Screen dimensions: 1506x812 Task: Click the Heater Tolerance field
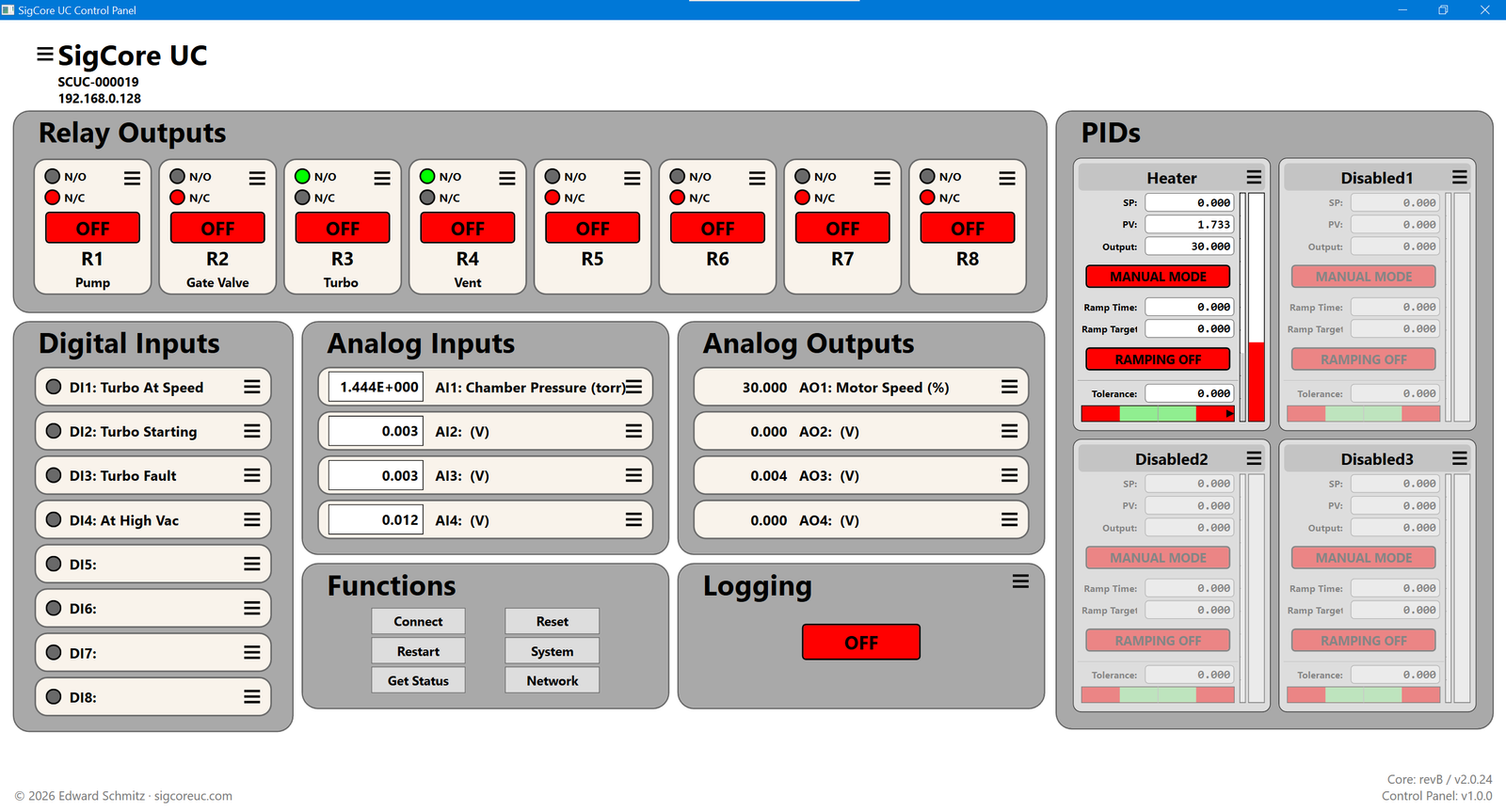click(1189, 393)
